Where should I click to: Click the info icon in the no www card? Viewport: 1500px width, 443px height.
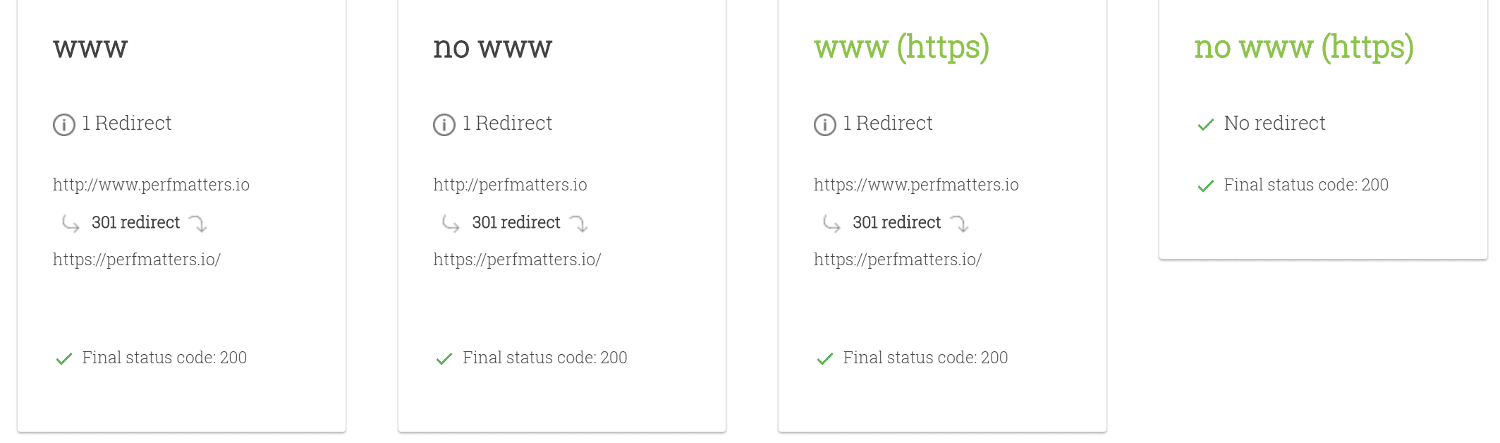444,125
